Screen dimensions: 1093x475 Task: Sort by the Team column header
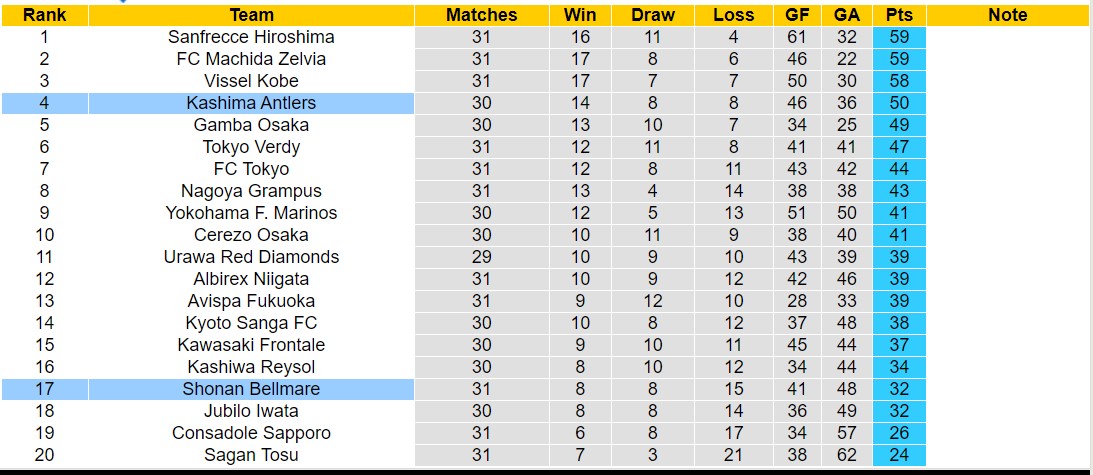tap(251, 15)
